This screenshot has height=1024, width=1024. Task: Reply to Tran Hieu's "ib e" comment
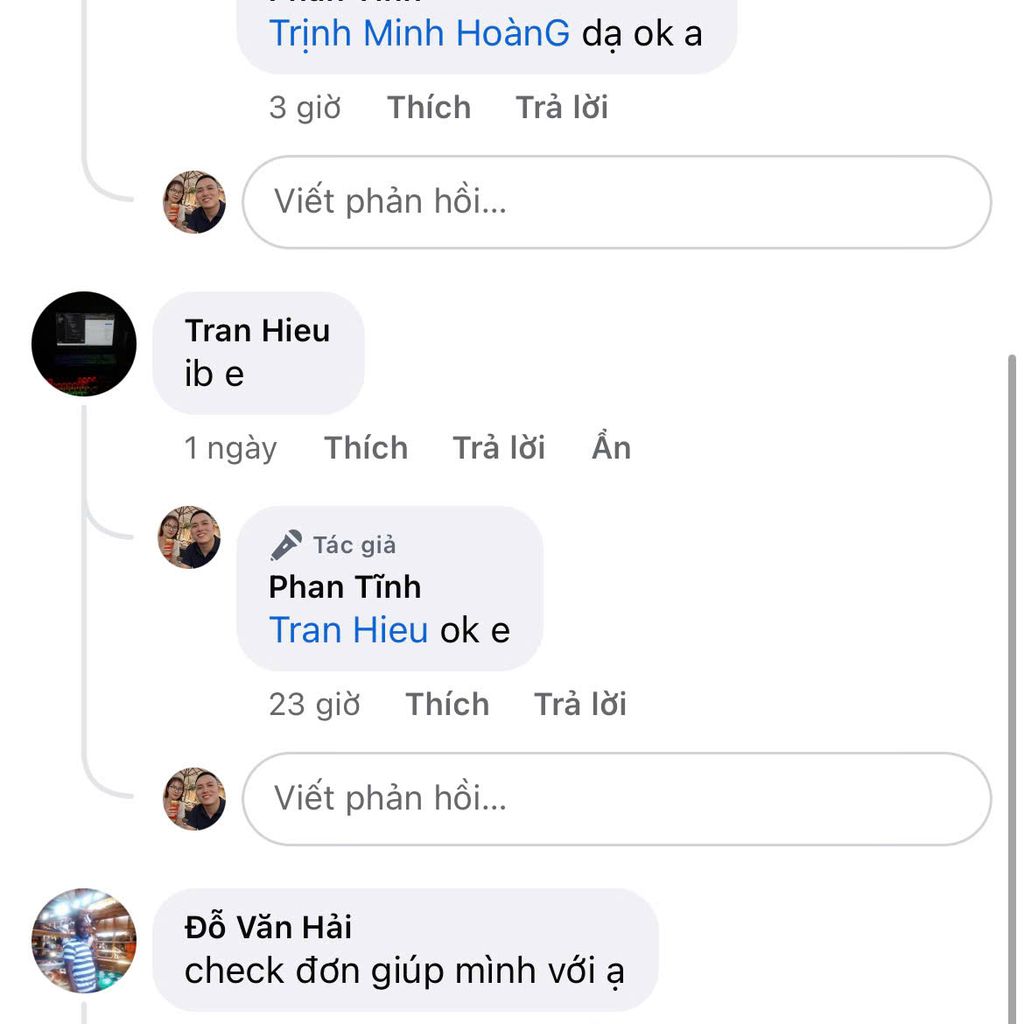point(498,448)
